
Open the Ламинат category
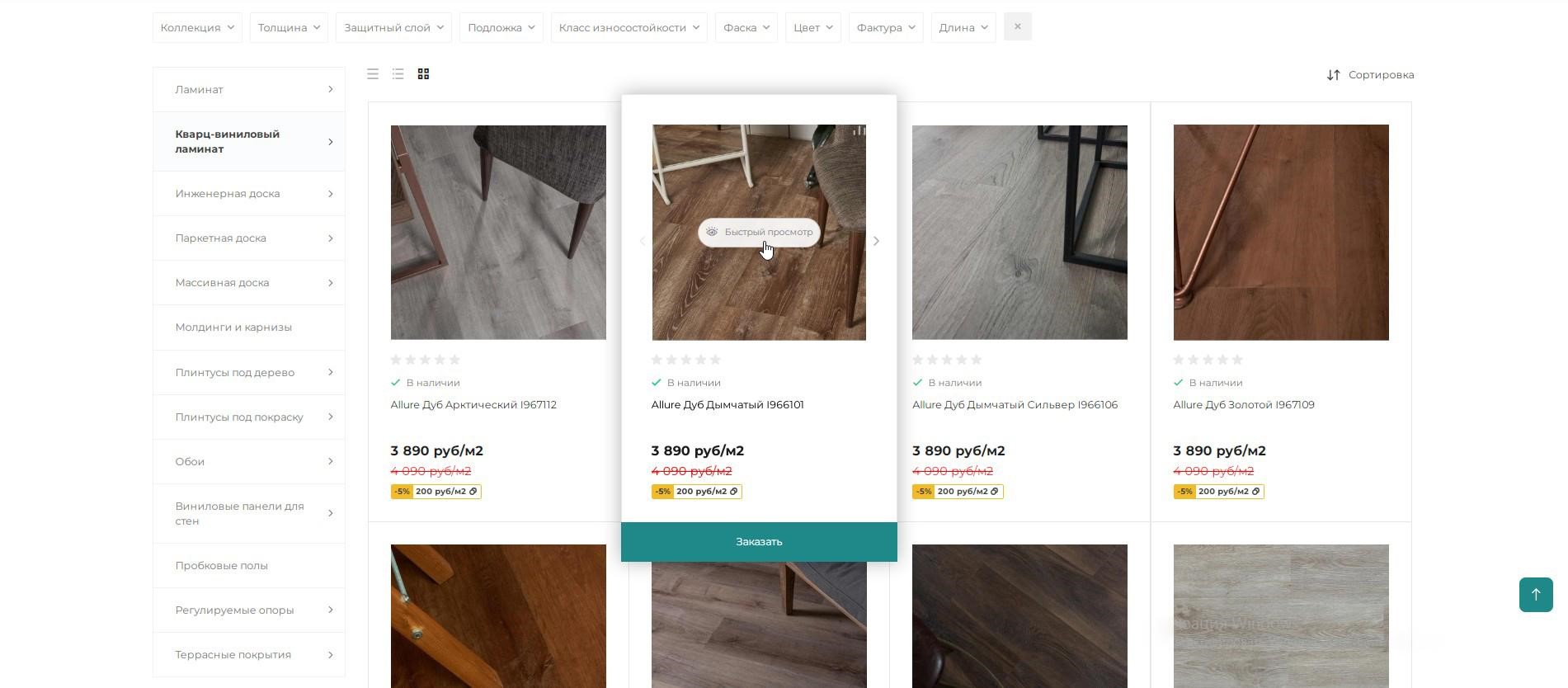coord(200,90)
